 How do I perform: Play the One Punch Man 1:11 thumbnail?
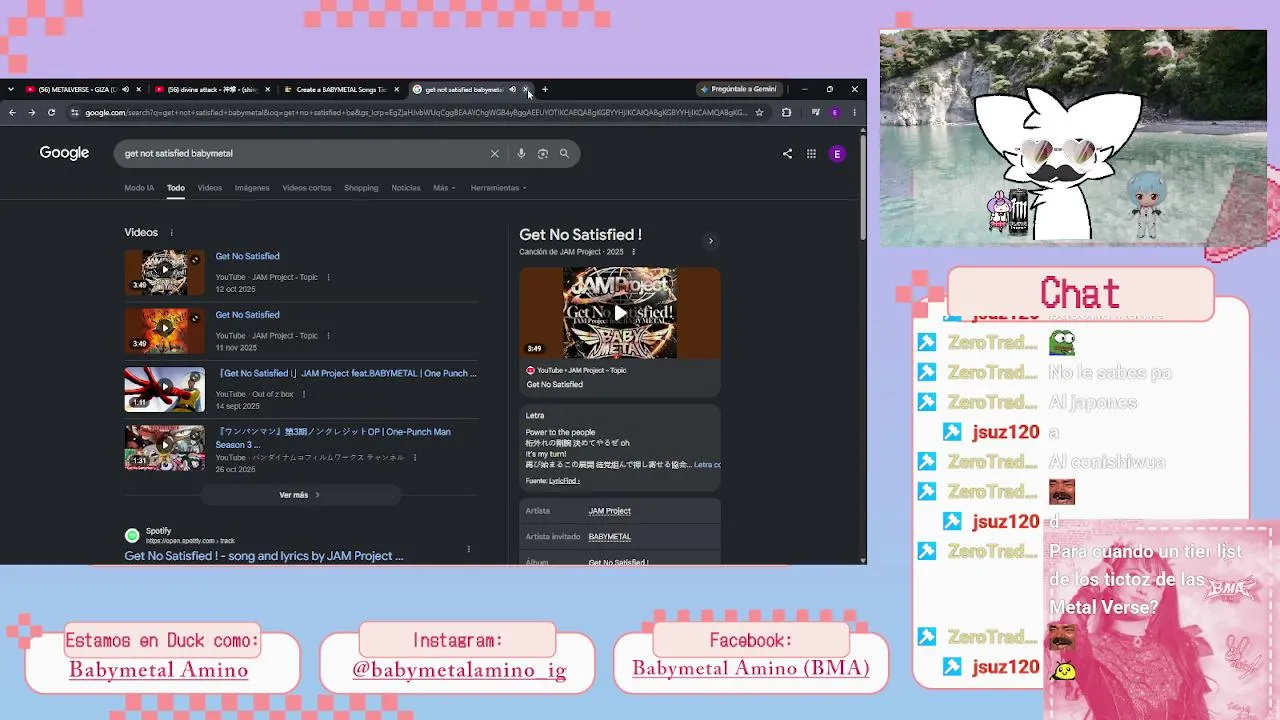coord(165,390)
